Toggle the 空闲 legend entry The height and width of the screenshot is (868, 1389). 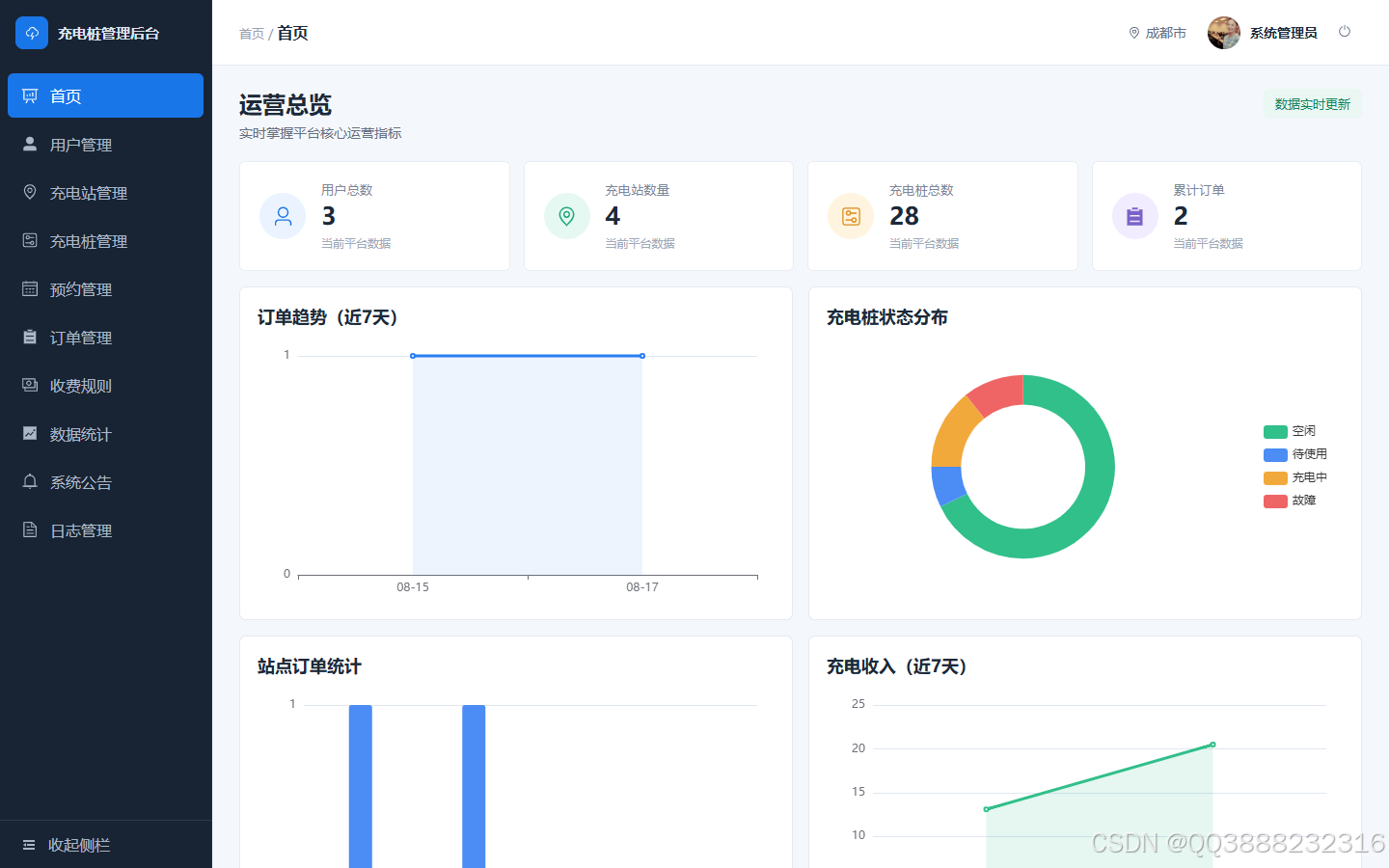pyautogui.click(x=1290, y=431)
